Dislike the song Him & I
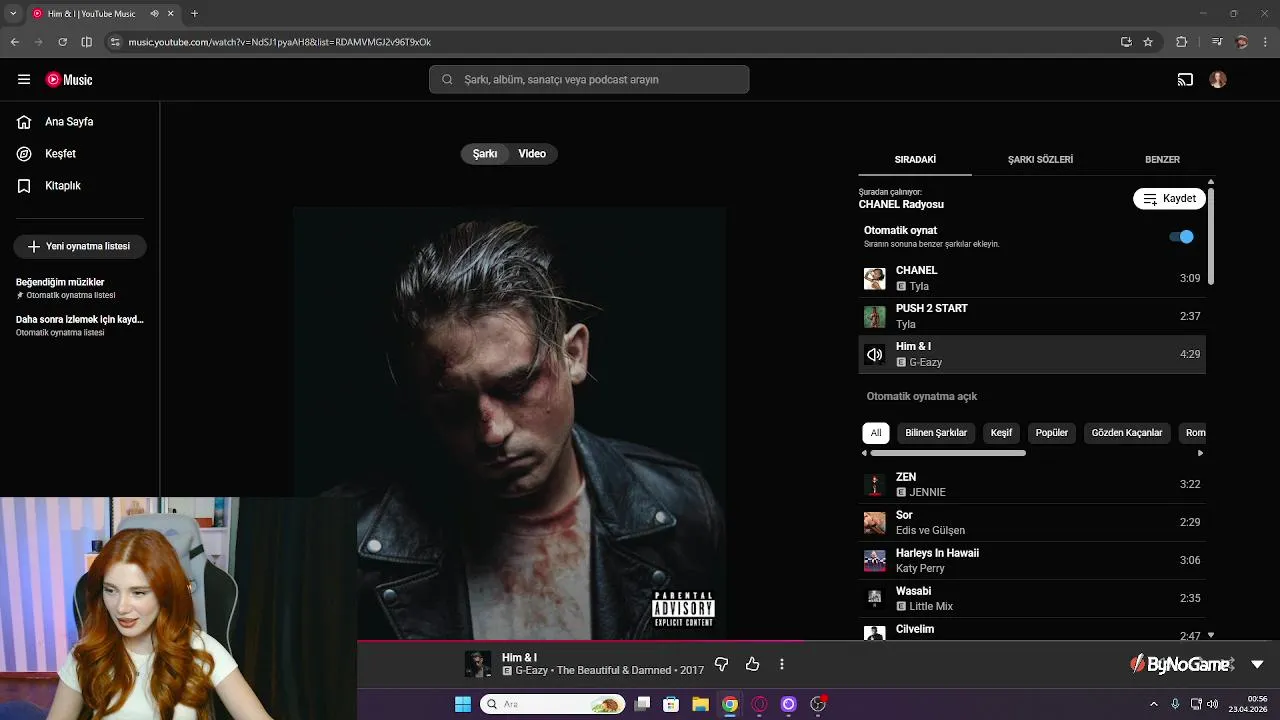 pos(721,664)
